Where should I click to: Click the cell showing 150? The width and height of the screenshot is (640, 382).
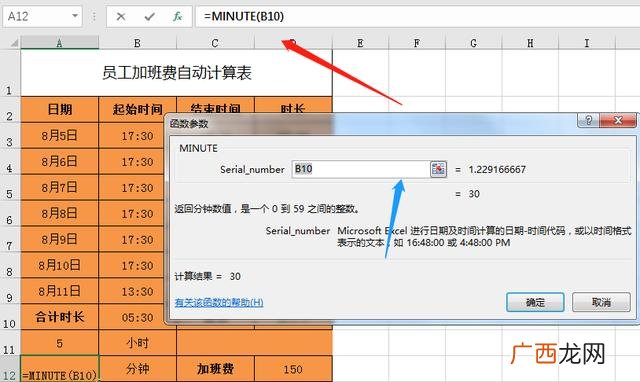pos(293,369)
